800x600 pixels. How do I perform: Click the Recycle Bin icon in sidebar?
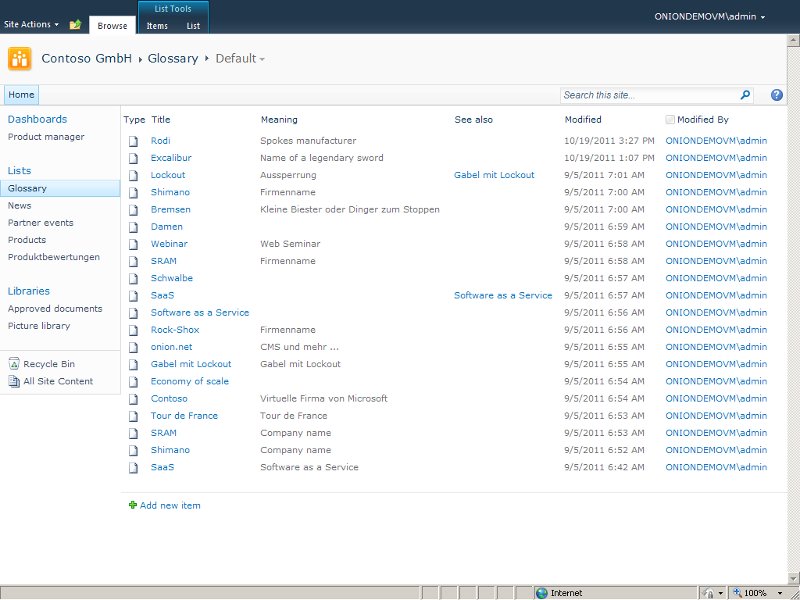coord(14,364)
